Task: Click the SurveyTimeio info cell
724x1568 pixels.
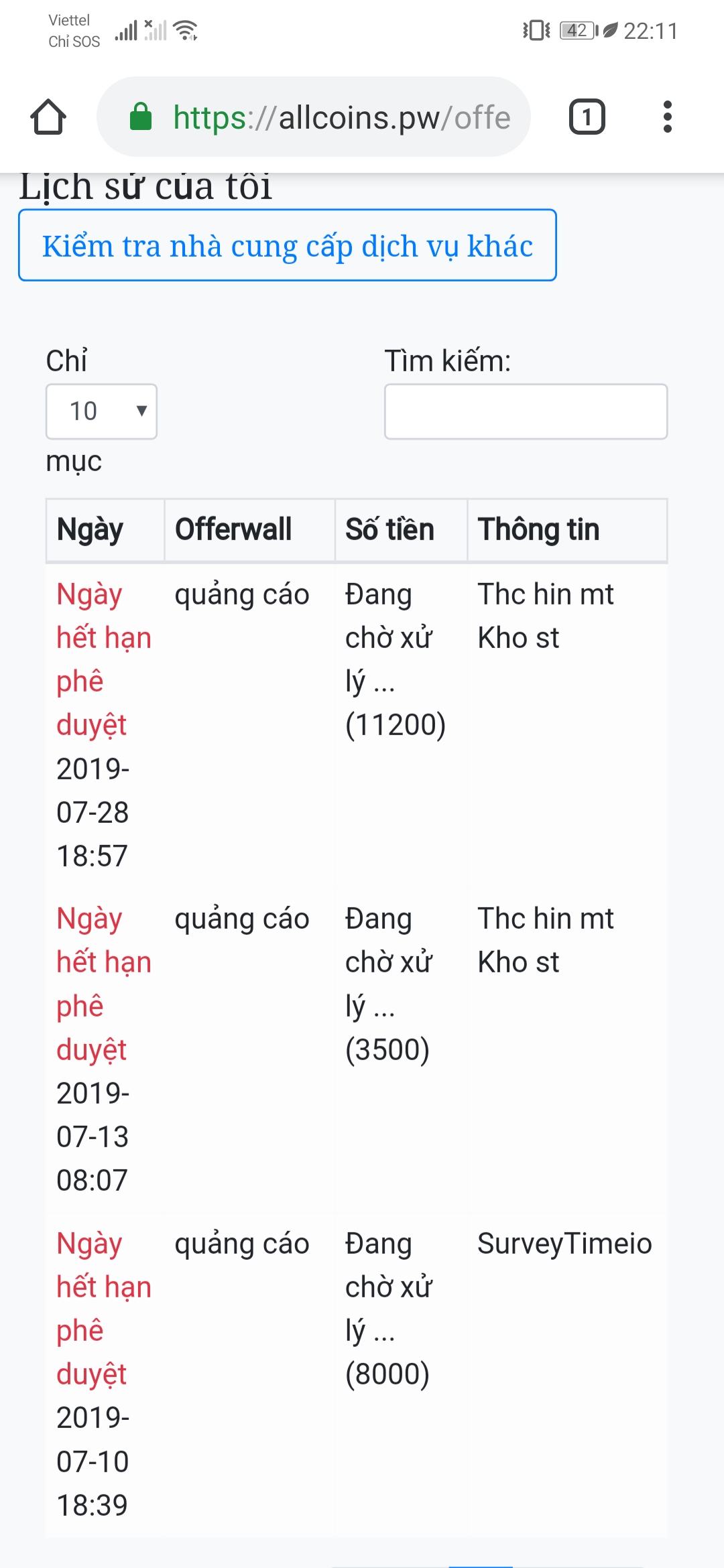Action: point(564,1244)
